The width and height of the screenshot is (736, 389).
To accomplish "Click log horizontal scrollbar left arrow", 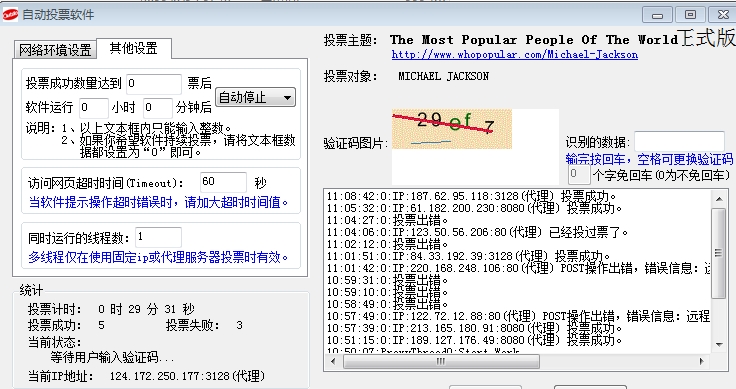I will point(334,361).
